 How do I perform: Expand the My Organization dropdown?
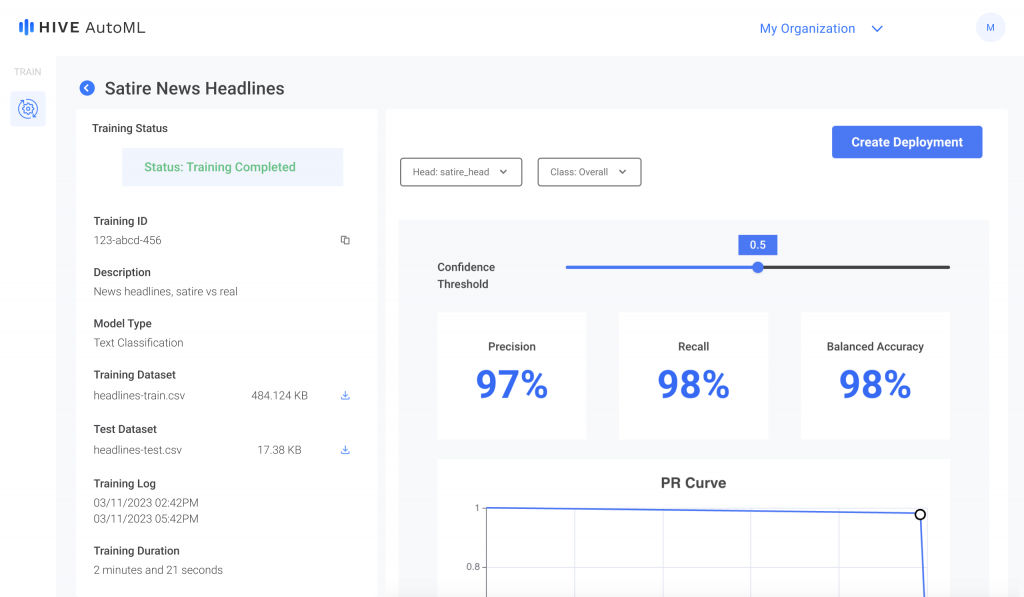pyautogui.click(x=821, y=29)
